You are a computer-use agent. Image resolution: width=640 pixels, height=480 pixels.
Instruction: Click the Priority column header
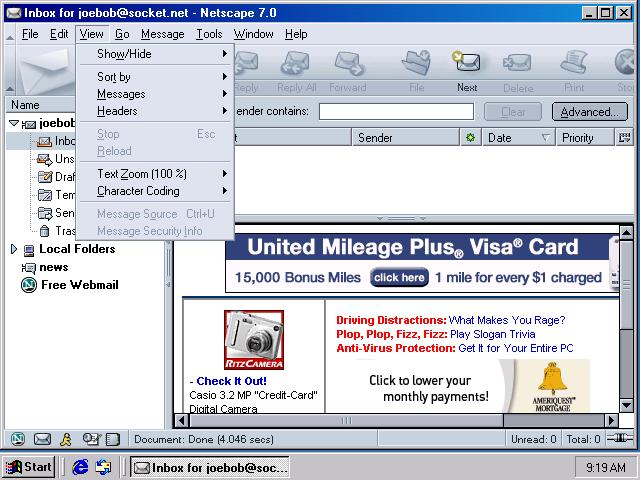584,138
